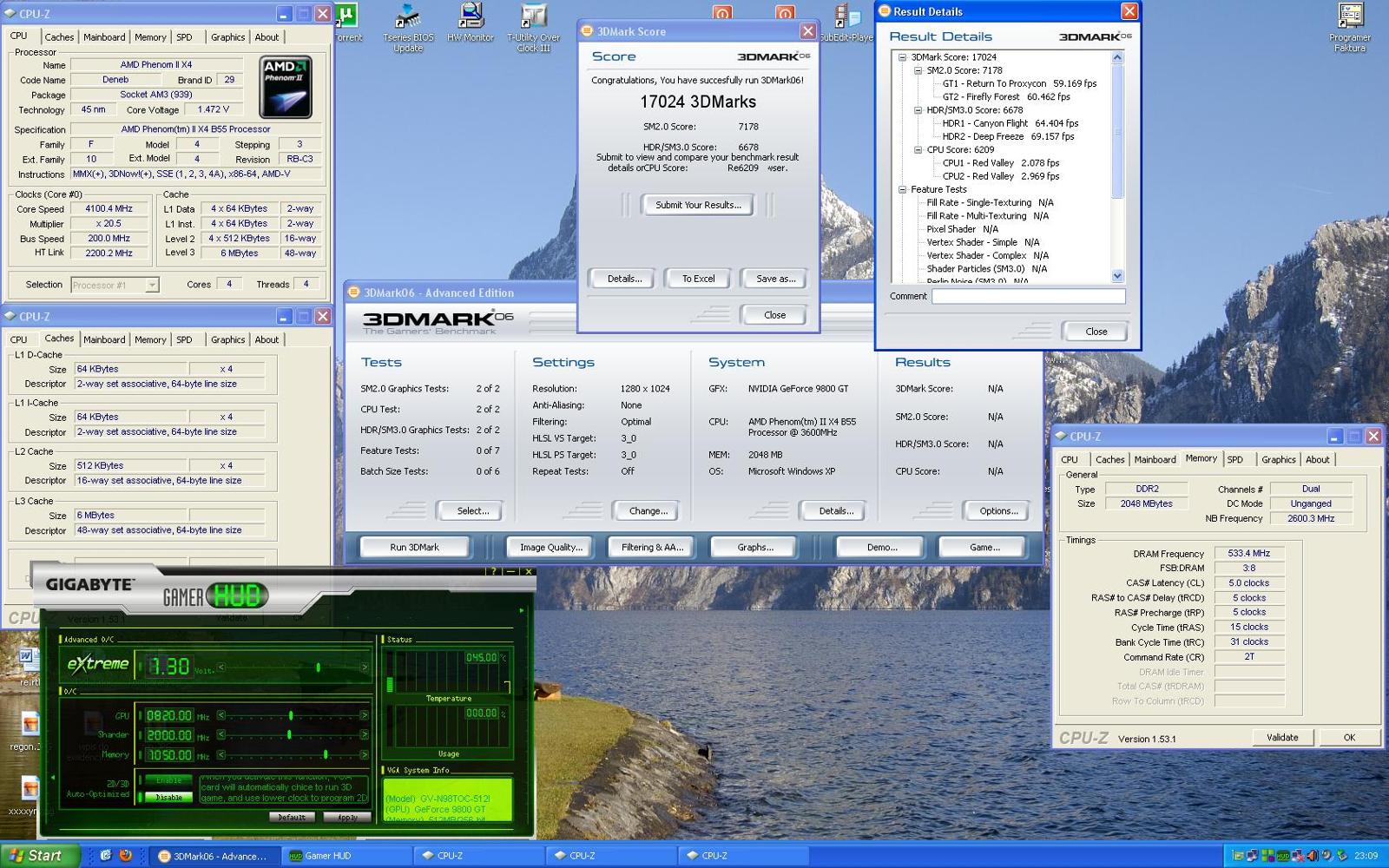
Task: Disable 2D/3D Auto-Optimized in Gamer HUD
Action: (169, 797)
